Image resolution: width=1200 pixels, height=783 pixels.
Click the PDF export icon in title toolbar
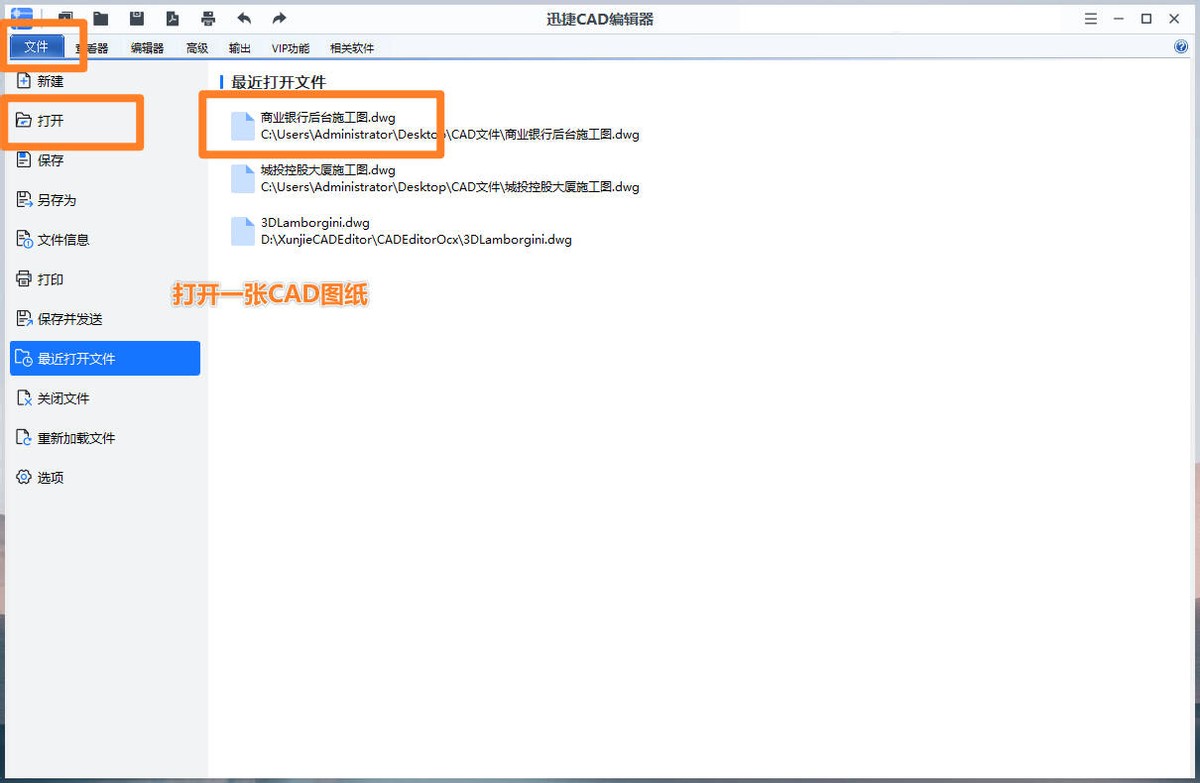(172, 18)
